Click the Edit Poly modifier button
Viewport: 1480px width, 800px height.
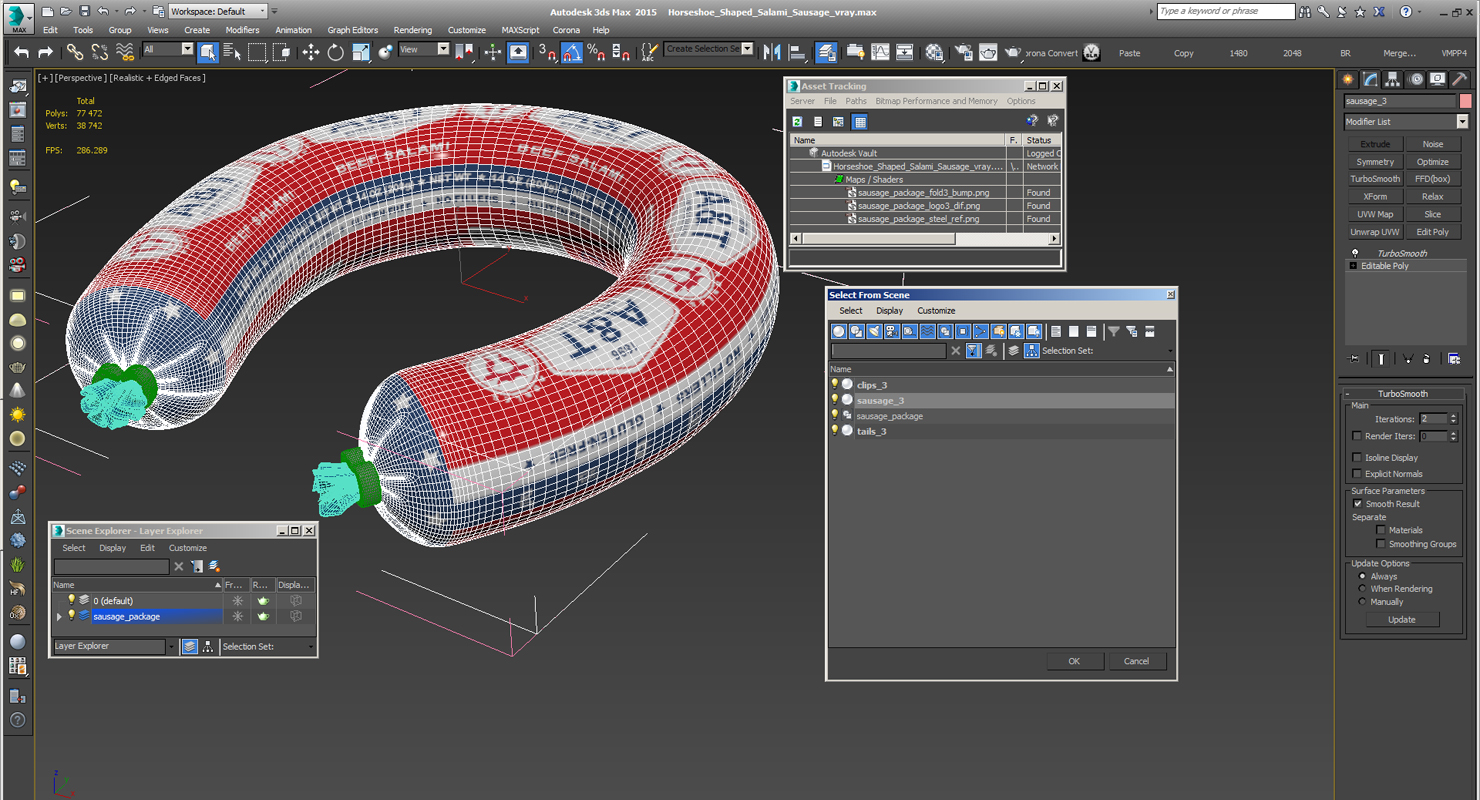coord(1432,232)
